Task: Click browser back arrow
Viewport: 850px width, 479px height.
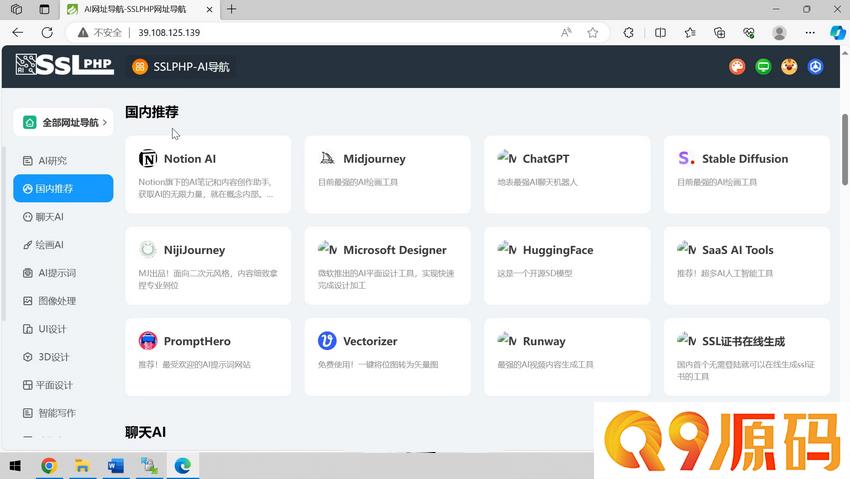Action: click(17, 33)
